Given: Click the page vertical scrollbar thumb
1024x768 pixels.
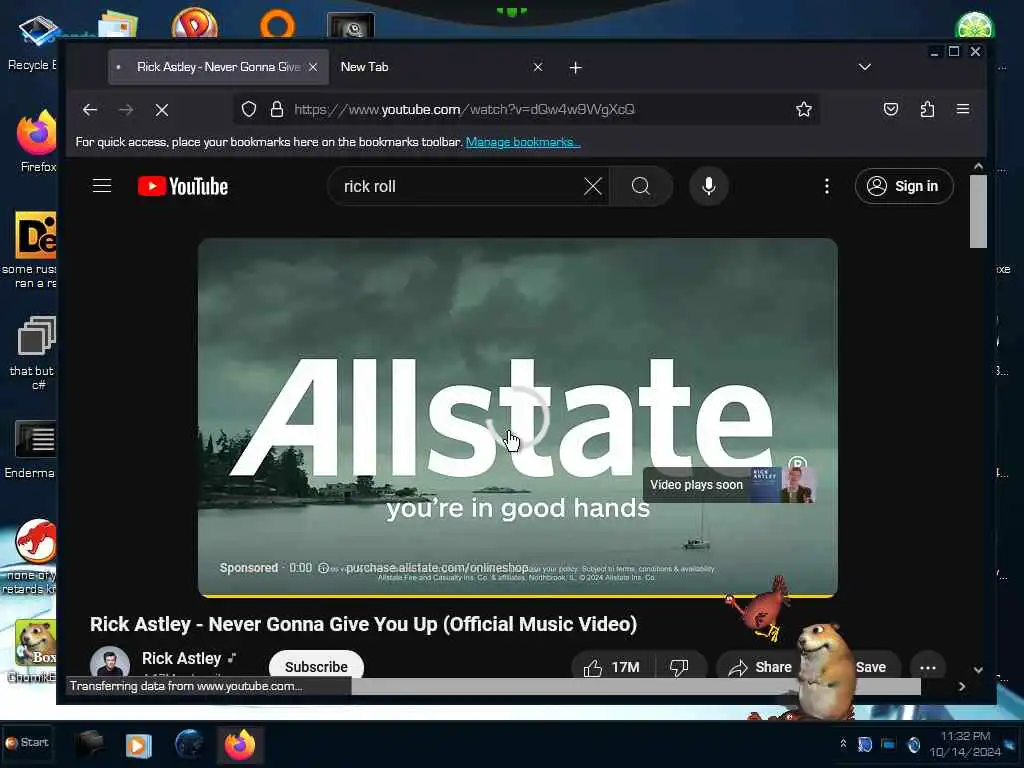Looking at the screenshot, I should click(978, 211).
